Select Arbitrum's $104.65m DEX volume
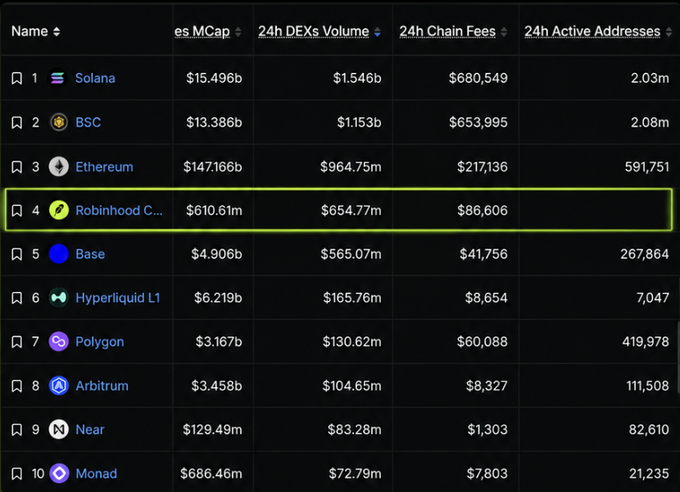 pyautogui.click(x=352, y=386)
